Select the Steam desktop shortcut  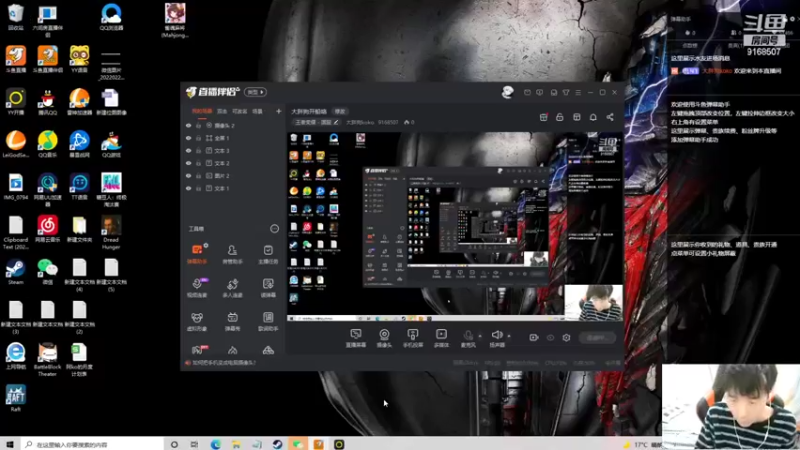point(15,272)
